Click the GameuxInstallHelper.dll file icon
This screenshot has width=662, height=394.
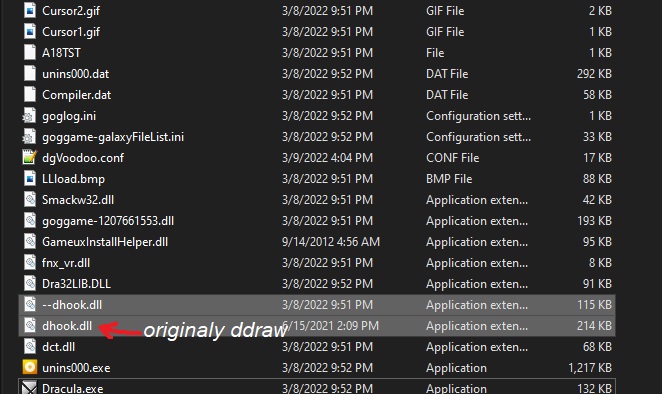(x=30, y=242)
